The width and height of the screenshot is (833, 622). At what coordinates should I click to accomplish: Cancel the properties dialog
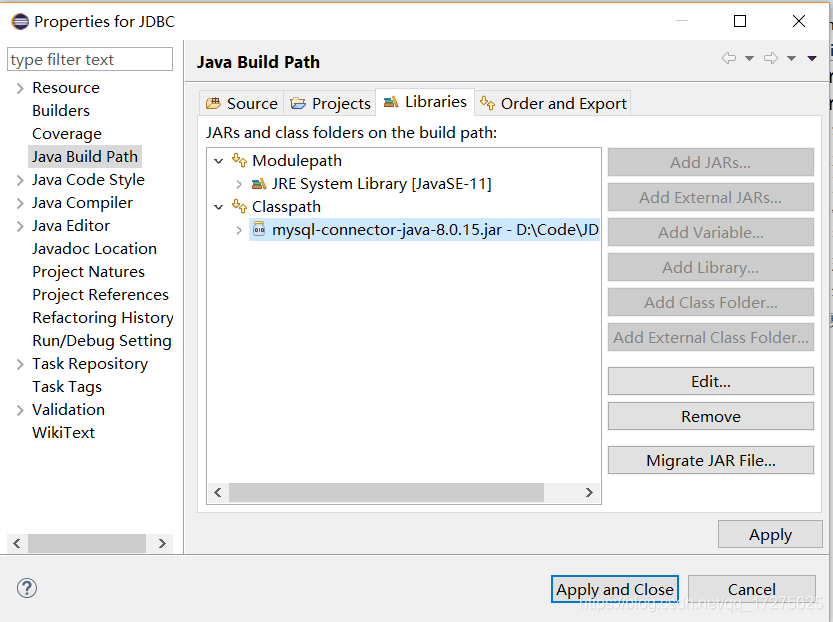pos(752,589)
